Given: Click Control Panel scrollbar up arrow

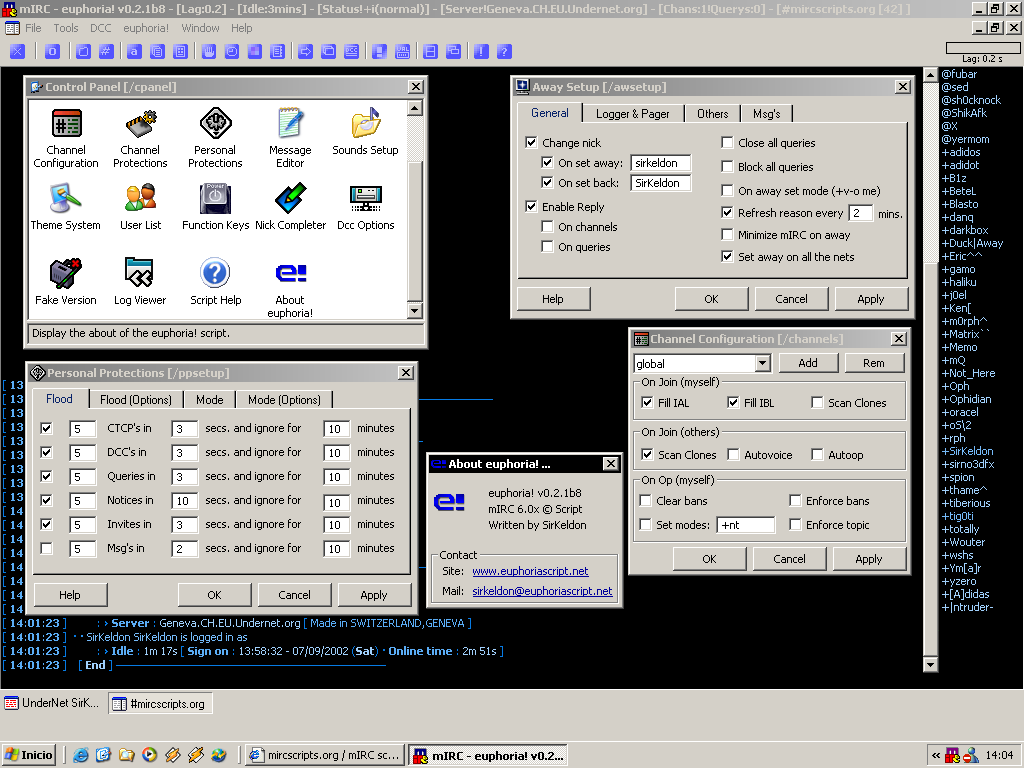Looking at the screenshot, I should 415,108.
